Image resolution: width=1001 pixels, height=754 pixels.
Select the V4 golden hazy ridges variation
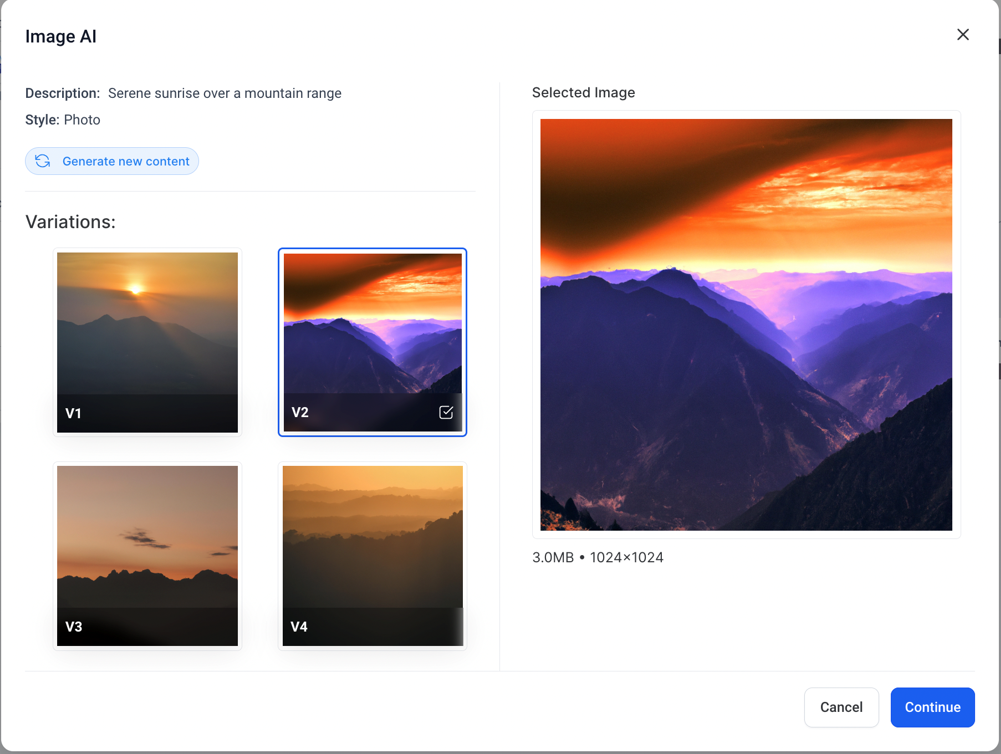coord(372,537)
